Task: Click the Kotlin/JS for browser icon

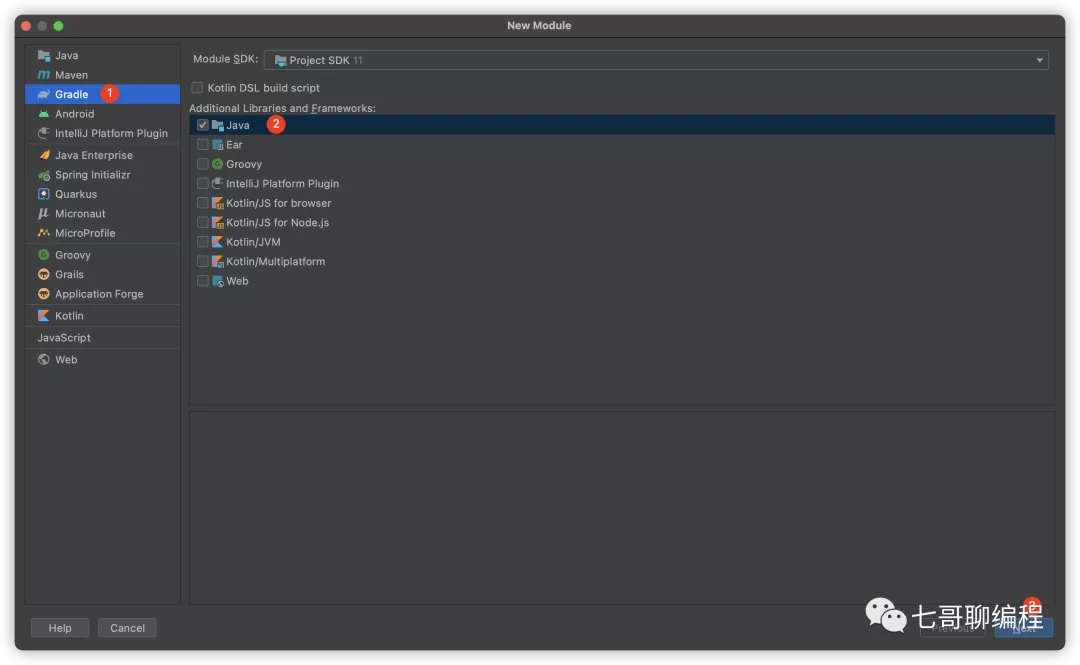Action: click(218, 203)
